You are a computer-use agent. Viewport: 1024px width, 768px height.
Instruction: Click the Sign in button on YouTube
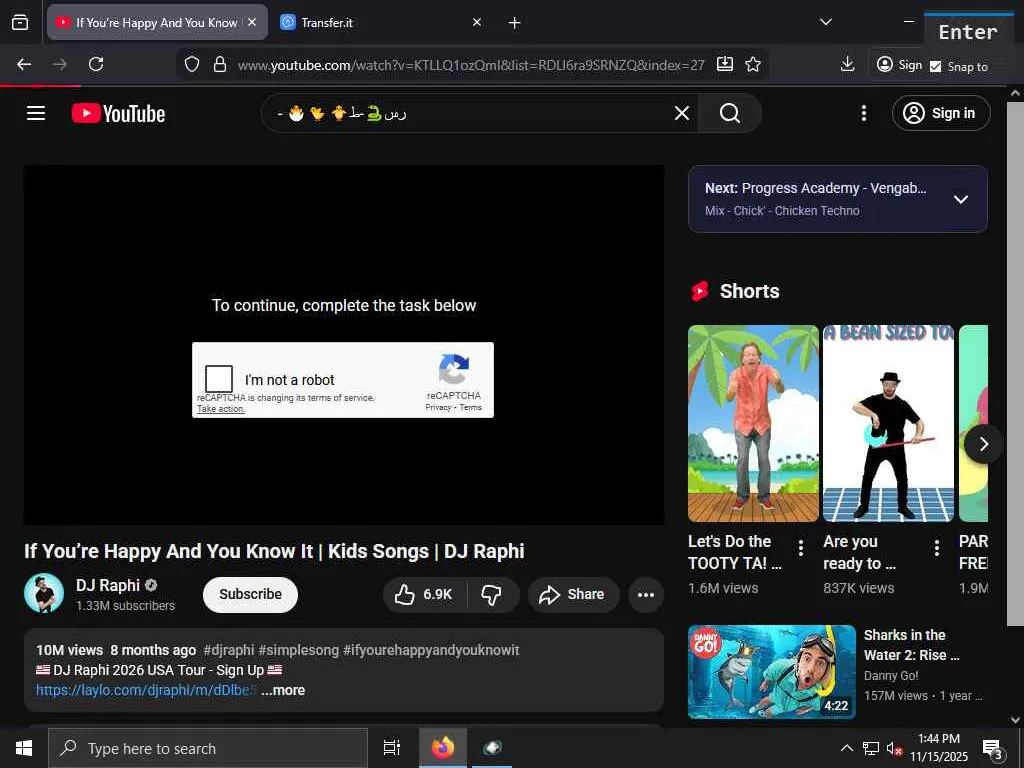coord(940,113)
